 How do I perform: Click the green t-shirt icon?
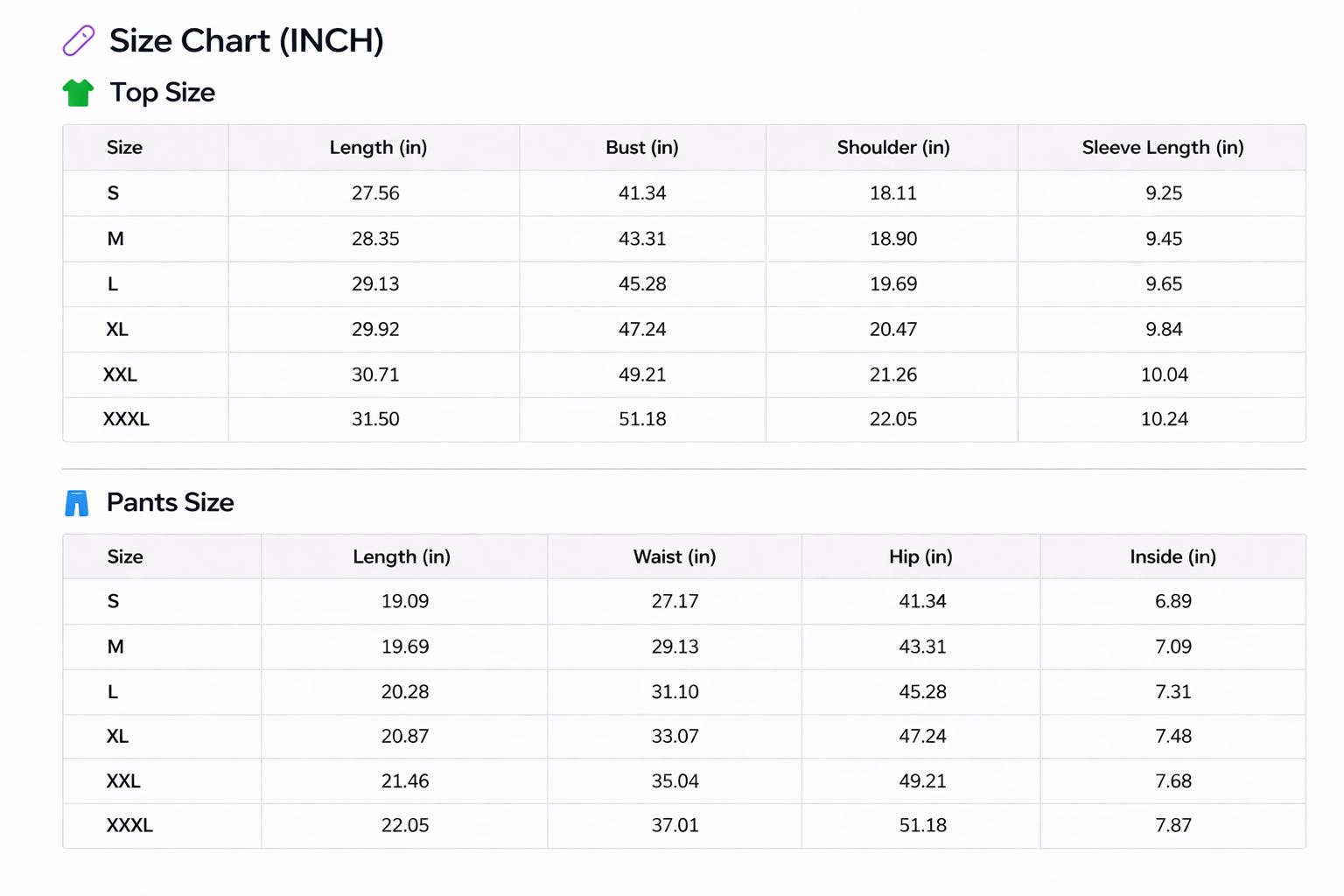point(78,93)
